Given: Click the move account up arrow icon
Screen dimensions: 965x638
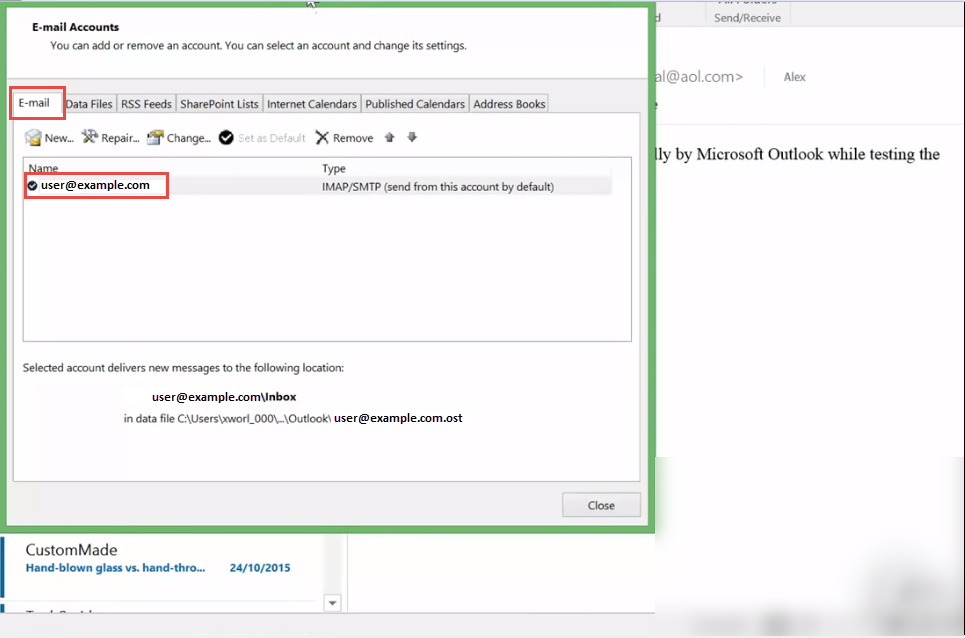Looking at the screenshot, I should click(389, 137).
